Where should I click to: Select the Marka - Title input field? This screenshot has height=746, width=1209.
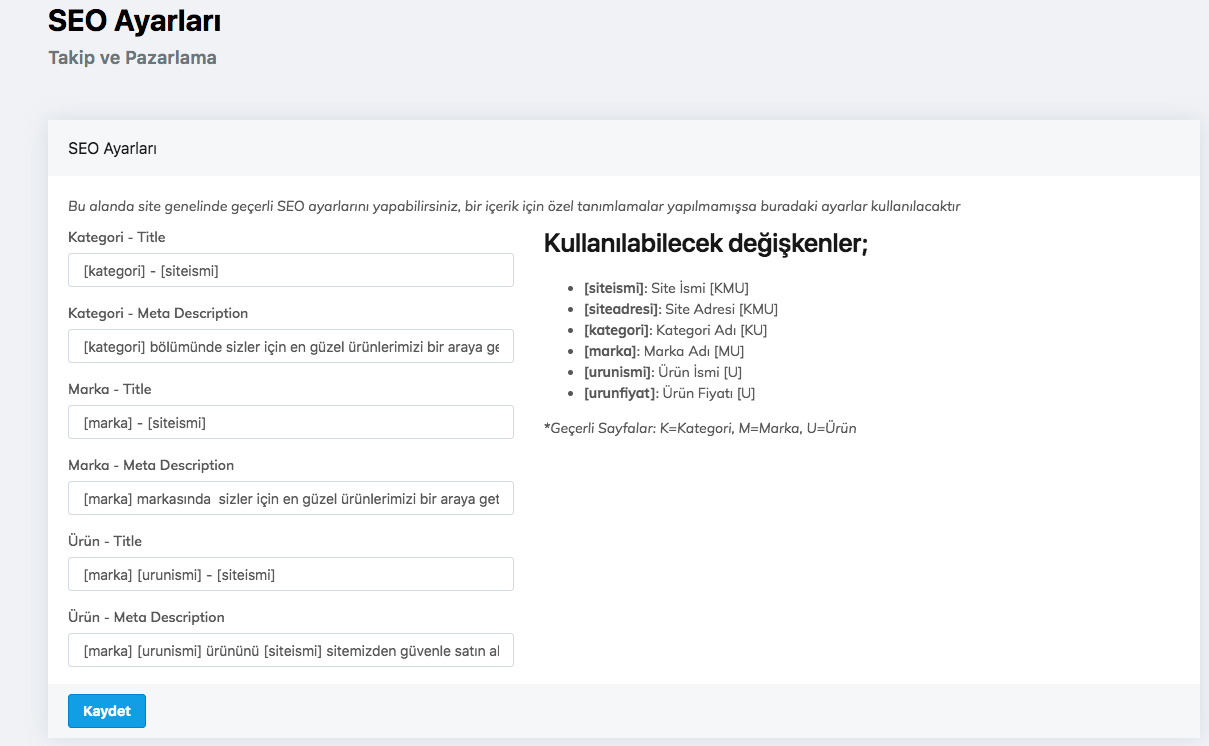290,421
